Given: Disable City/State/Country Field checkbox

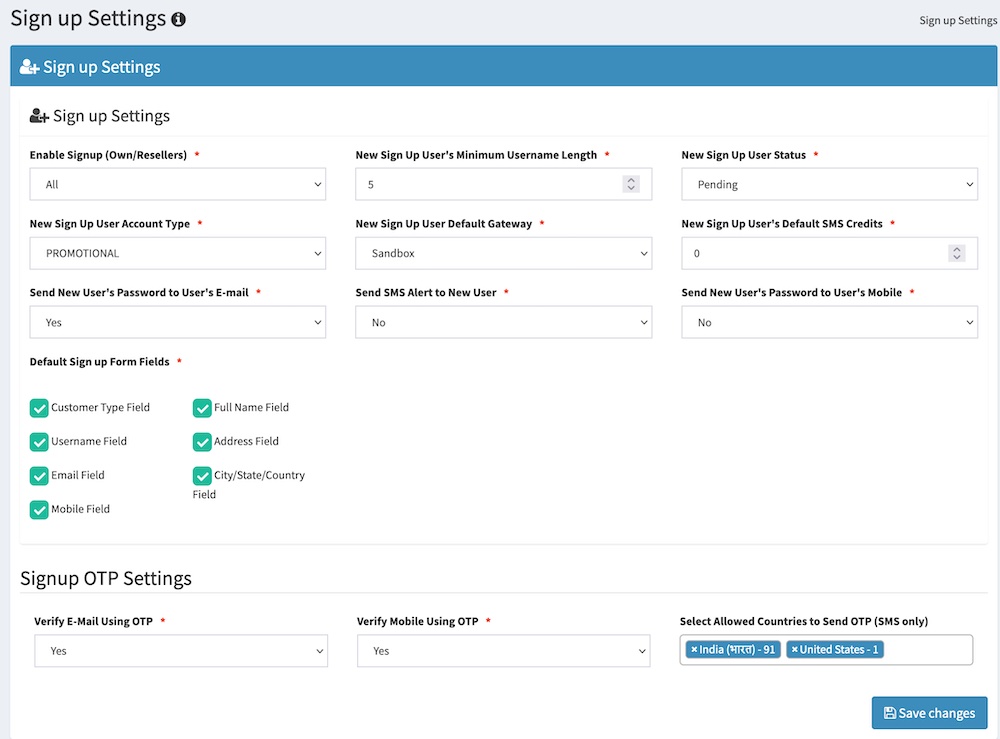Looking at the screenshot, I should coord(202,476).
